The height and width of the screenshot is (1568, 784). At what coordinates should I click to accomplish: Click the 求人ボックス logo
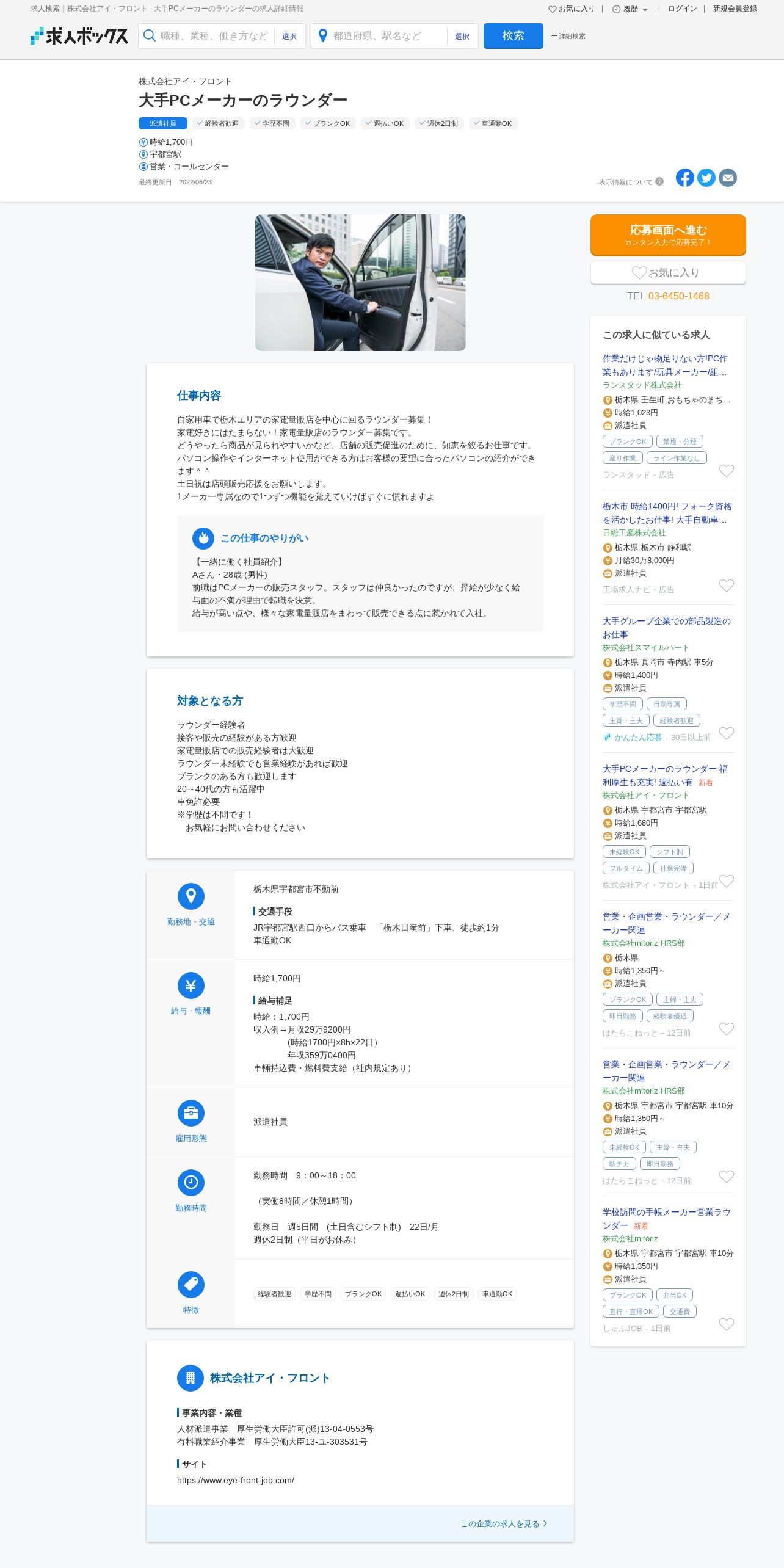click(x=79, y=36)
